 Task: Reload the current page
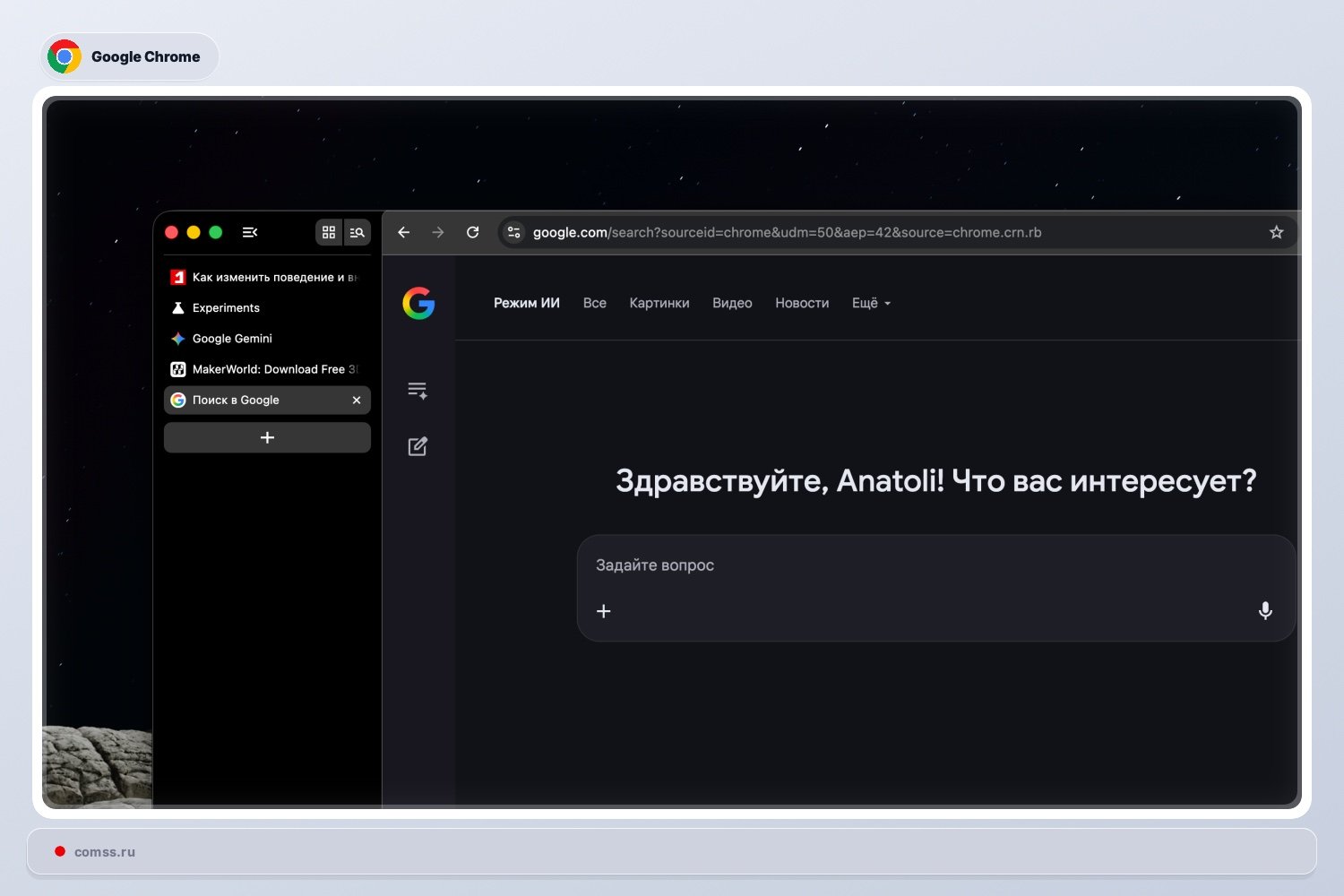(473, 232)
